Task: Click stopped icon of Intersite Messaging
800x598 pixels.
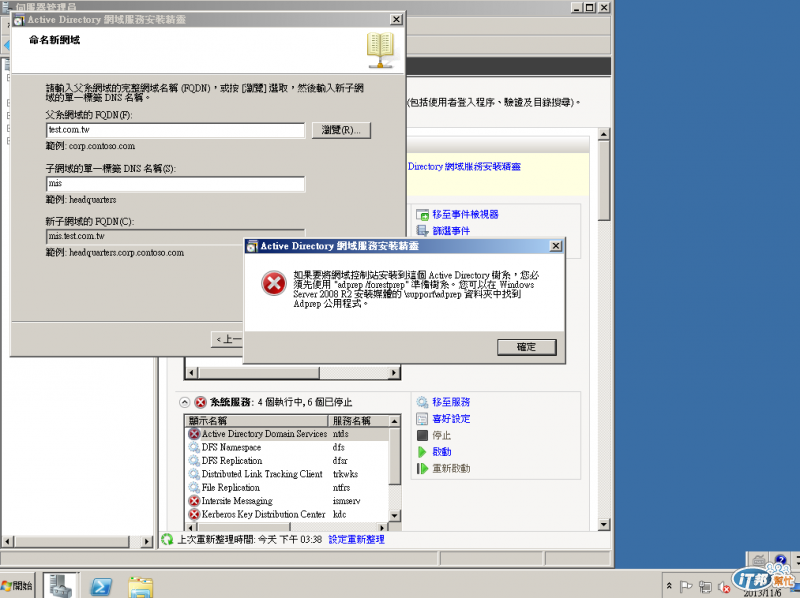Action: (194, 501)
